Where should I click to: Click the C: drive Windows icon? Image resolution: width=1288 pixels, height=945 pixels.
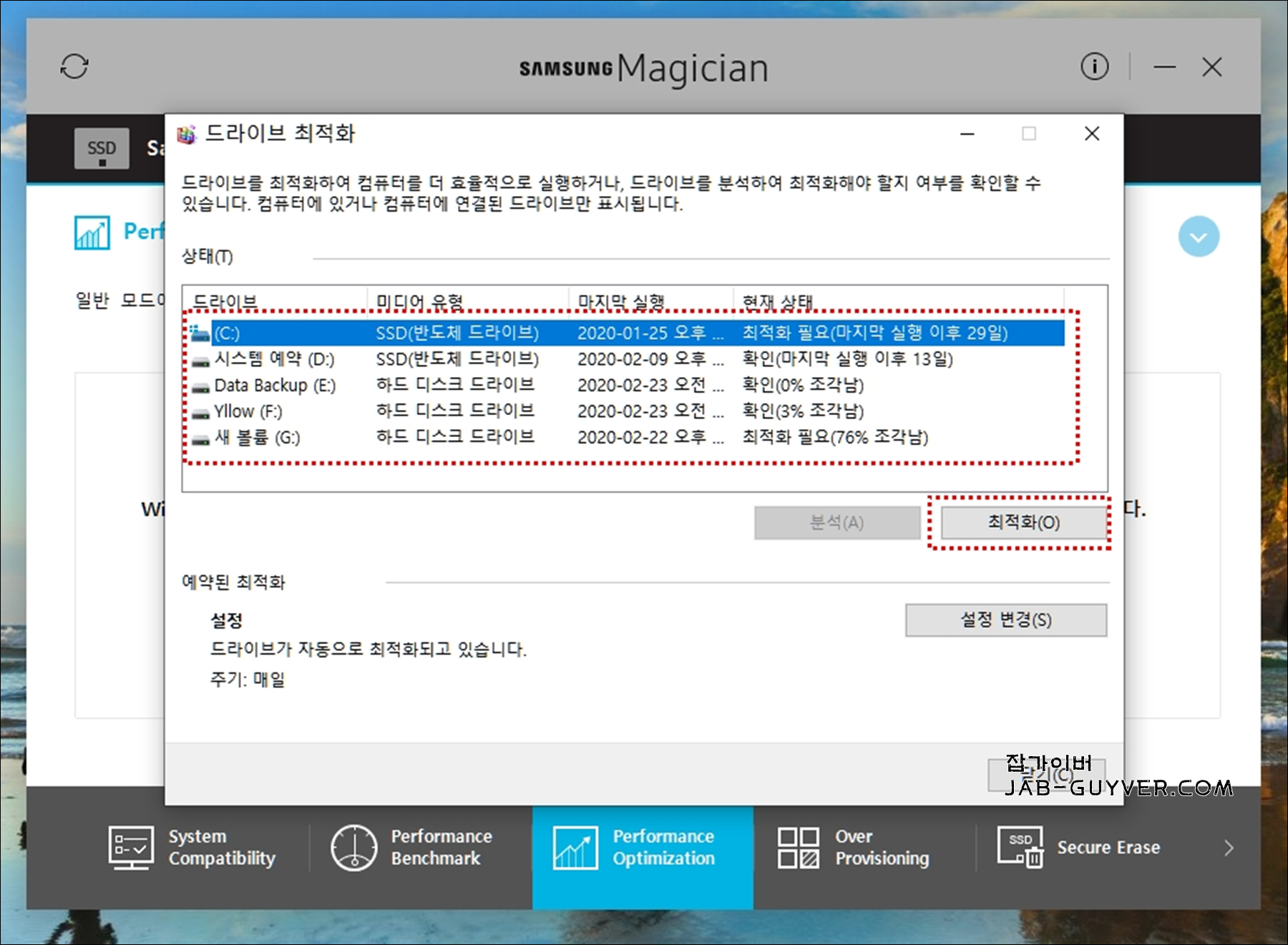point(200,333)
